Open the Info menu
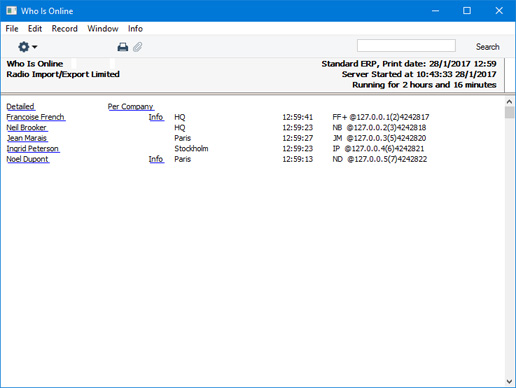The height and width of the screenshot is (388, 516). [135, 29]
